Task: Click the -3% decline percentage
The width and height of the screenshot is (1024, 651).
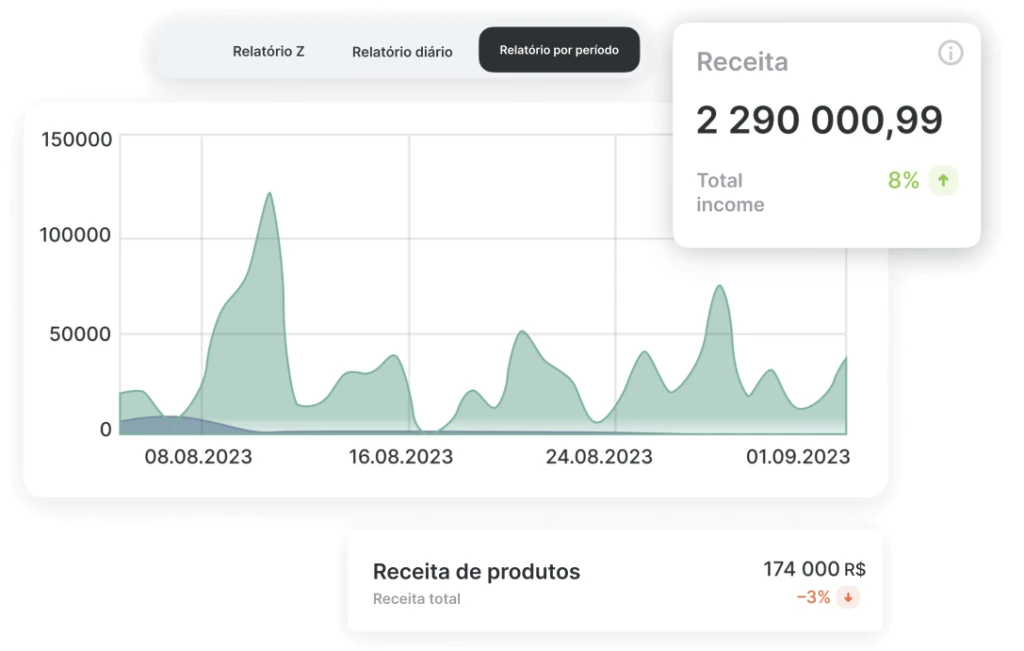Action: pos(813,597)
